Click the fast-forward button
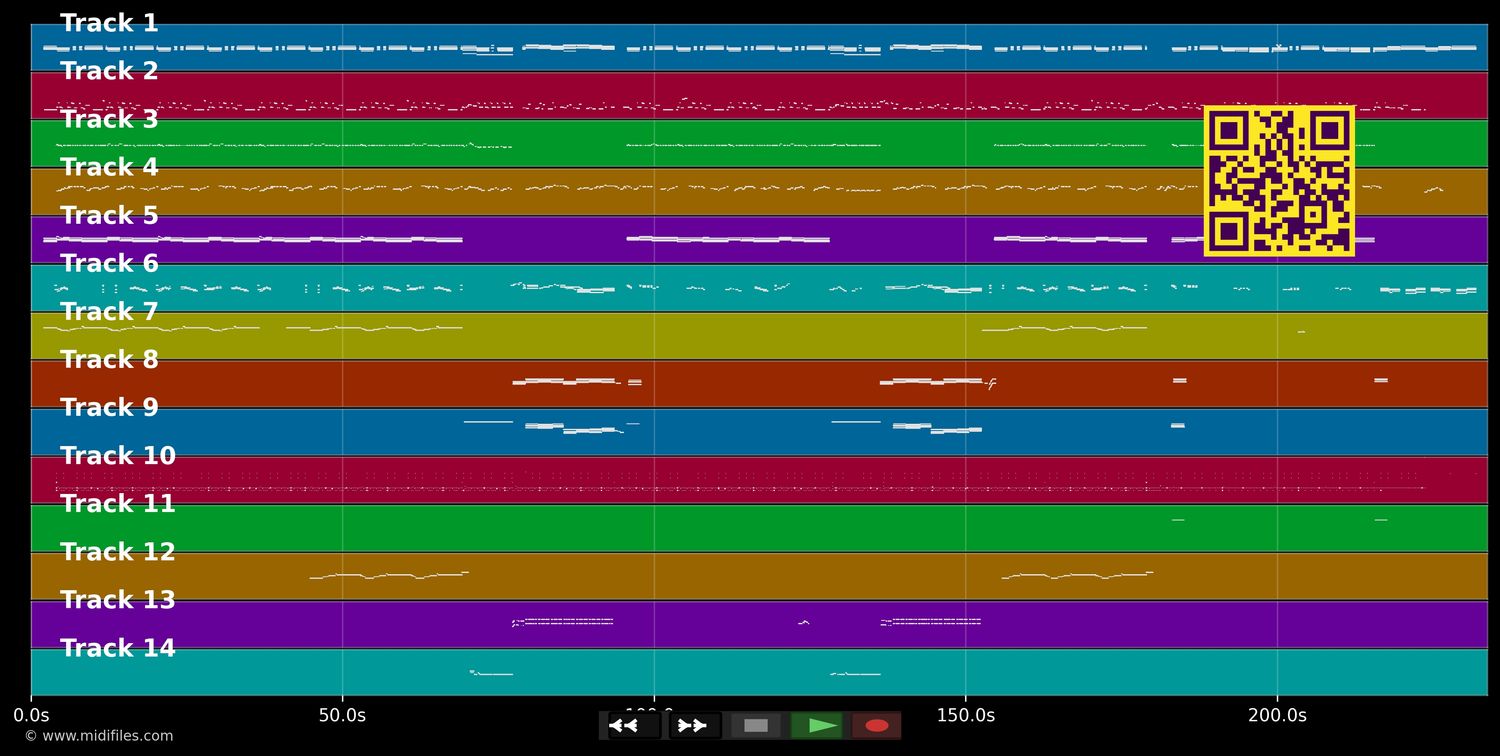The width and height of the screenshot is (1500, 756). (695, 725)
